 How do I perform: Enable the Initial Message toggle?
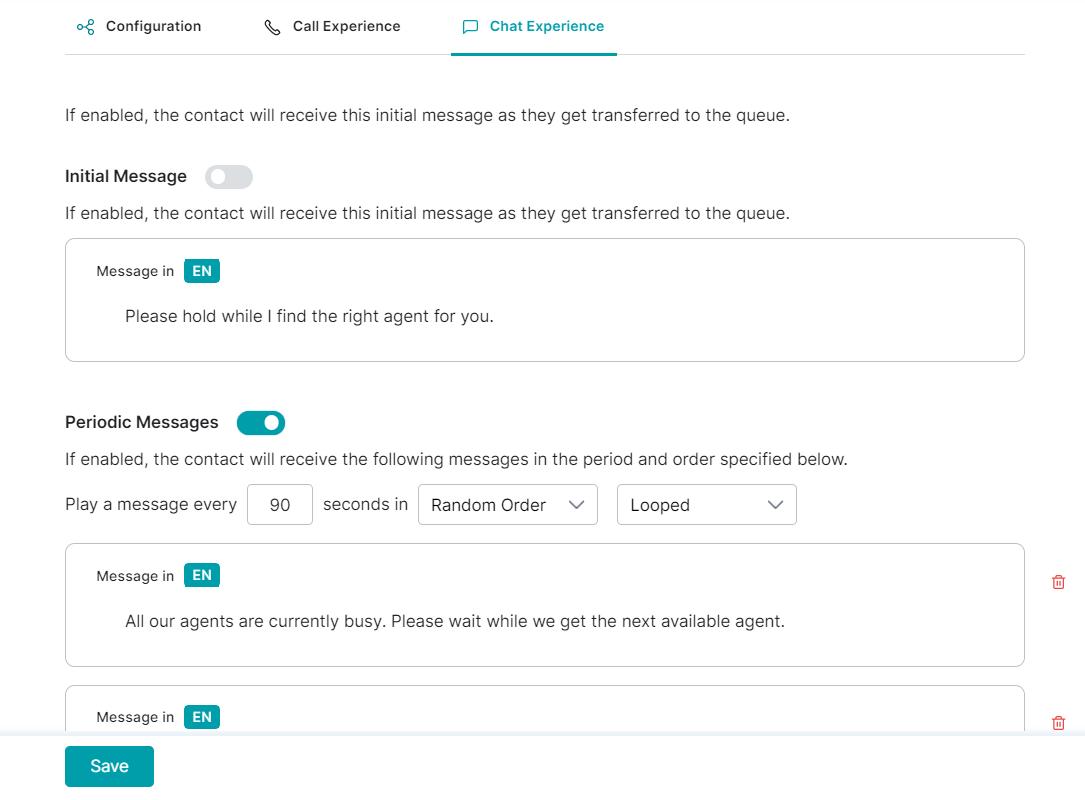coord(229,176)
